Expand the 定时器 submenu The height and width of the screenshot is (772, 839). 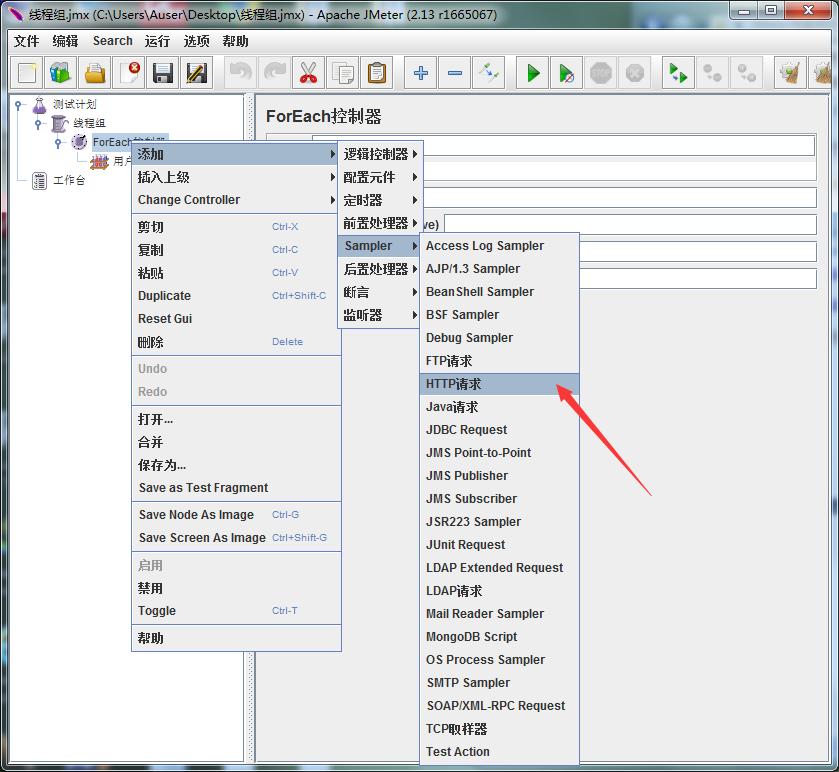pos(380,200)
